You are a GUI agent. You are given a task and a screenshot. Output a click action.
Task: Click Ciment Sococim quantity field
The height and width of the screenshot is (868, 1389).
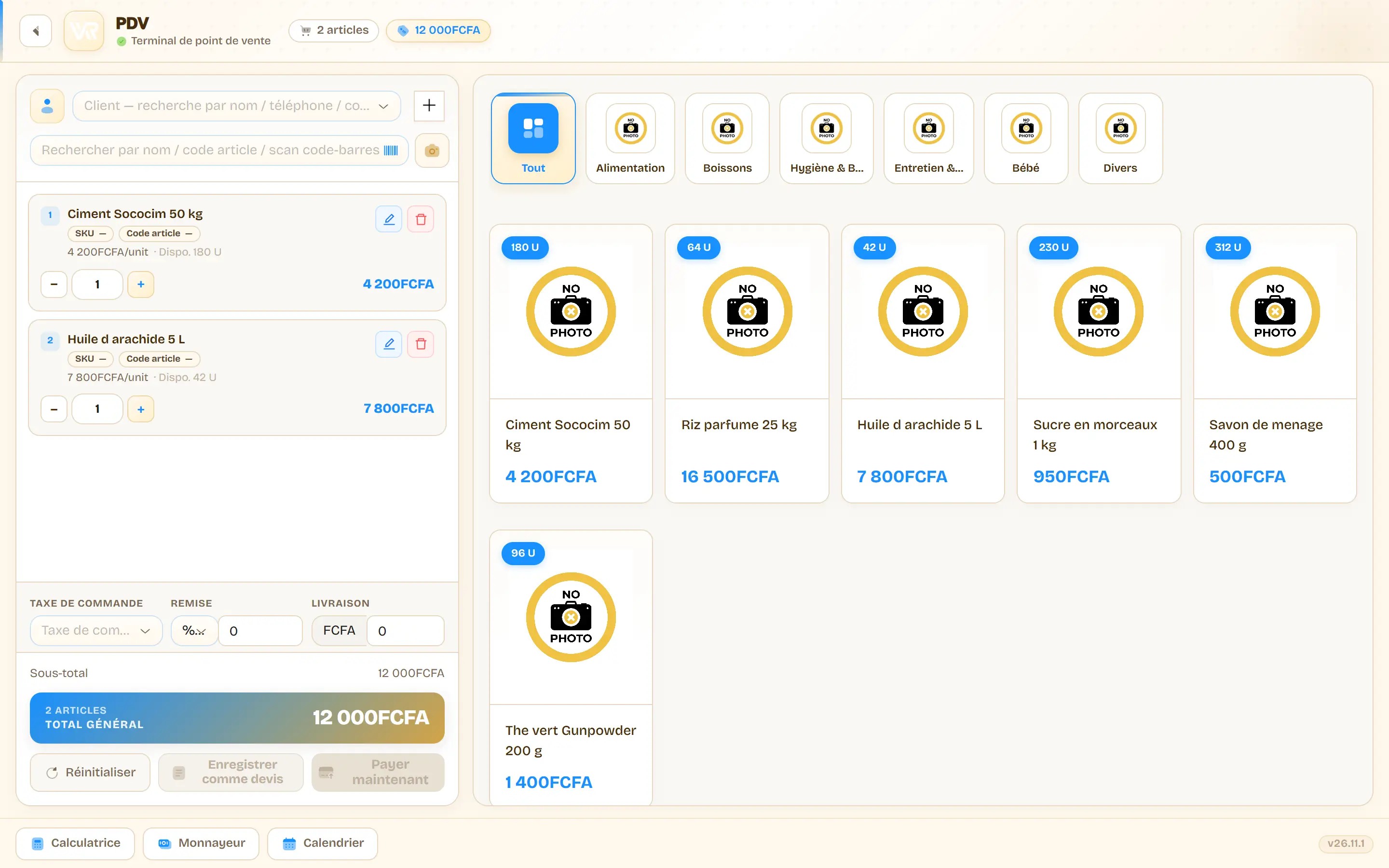pos(97,284)
